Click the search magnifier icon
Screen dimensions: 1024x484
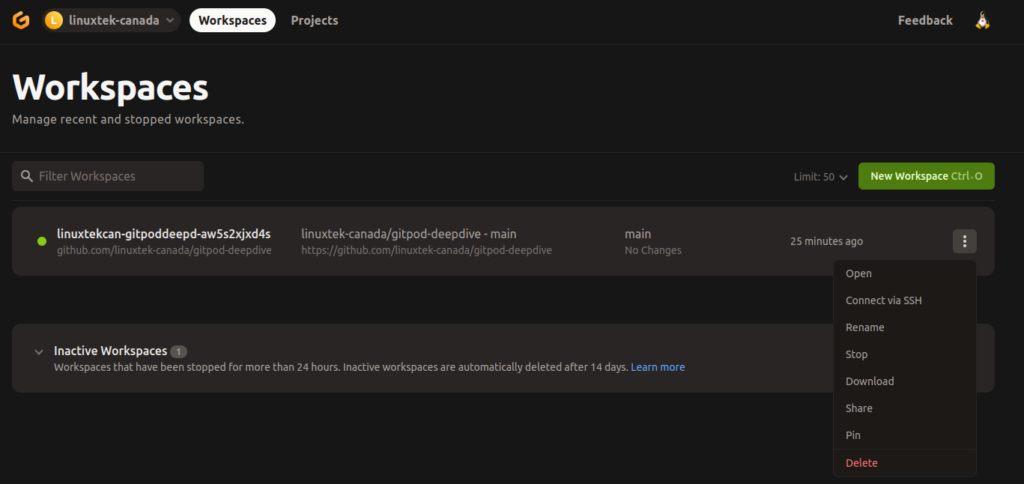coord(27,176)
